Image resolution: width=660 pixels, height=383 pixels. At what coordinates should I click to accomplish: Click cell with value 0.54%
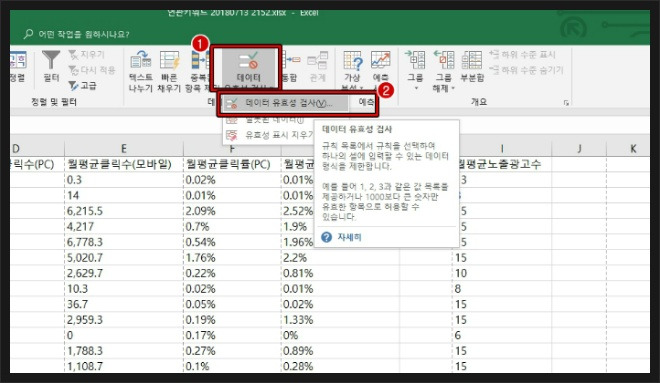coord(232,242)
